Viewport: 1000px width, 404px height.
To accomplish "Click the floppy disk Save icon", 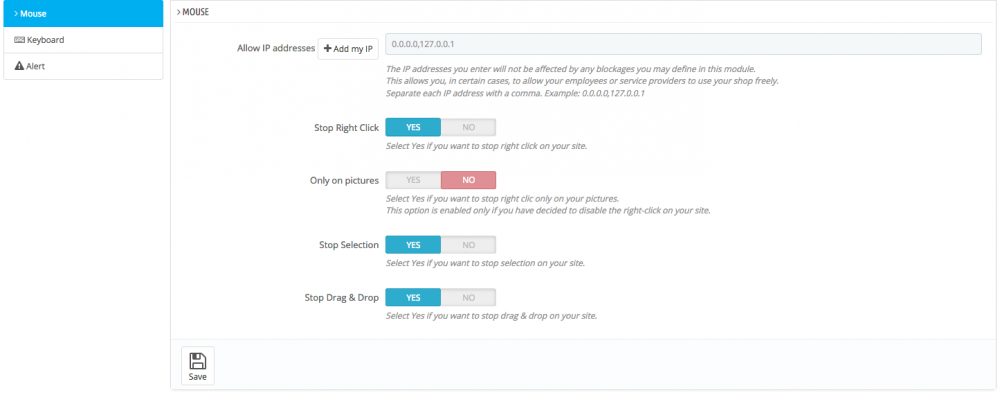I will (x=198, y=361).
